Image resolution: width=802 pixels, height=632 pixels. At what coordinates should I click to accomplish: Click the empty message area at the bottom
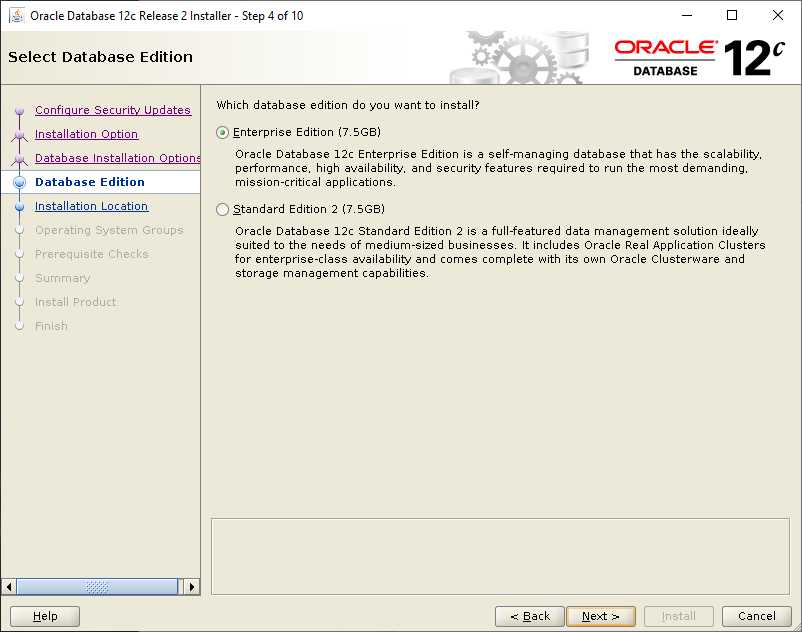click(500, 556)
